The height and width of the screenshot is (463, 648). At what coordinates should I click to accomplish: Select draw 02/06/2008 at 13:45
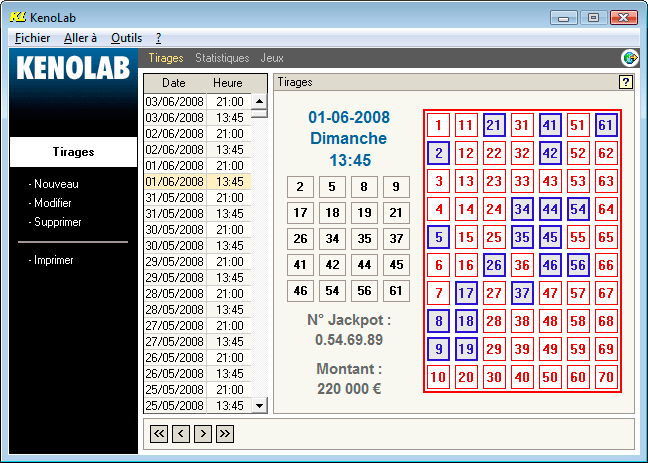pyautogui.click(x=197, y=150)
